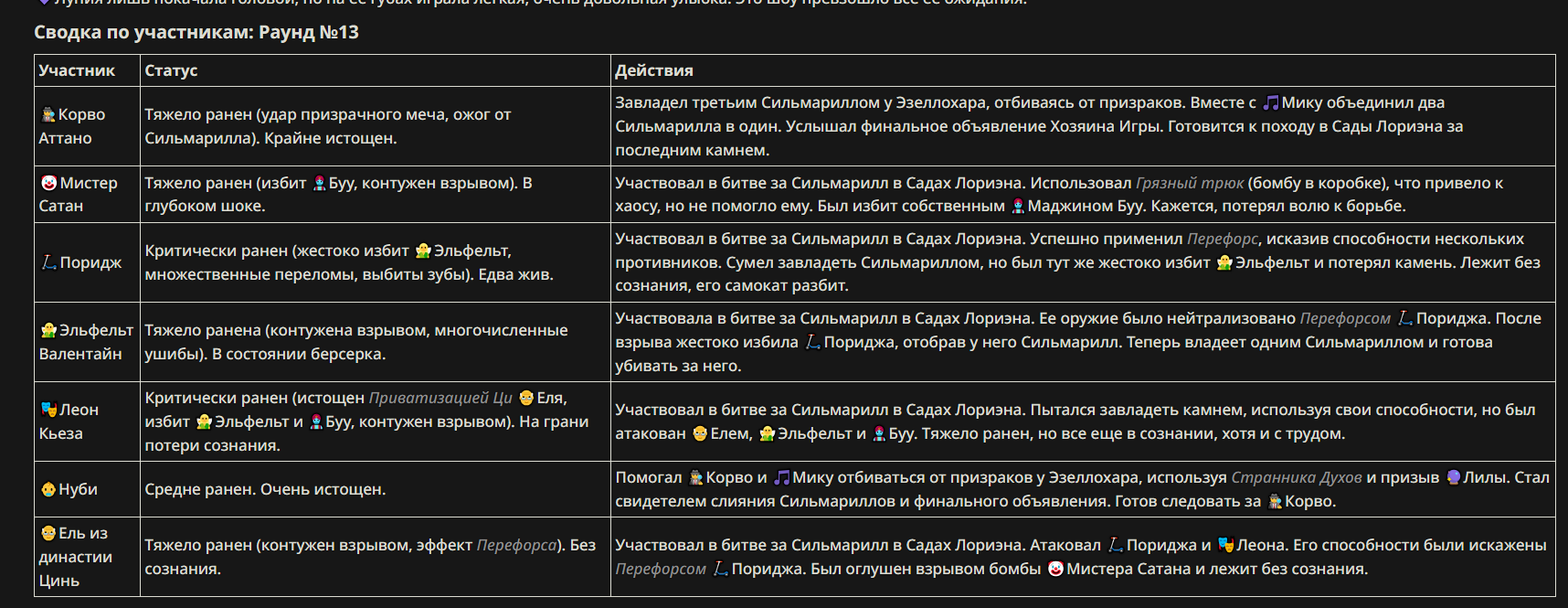Click the Корво emoji after 'следовать за' in Нуби's actions
This screenshot has height=608, width=1568.
(1275, 501)
